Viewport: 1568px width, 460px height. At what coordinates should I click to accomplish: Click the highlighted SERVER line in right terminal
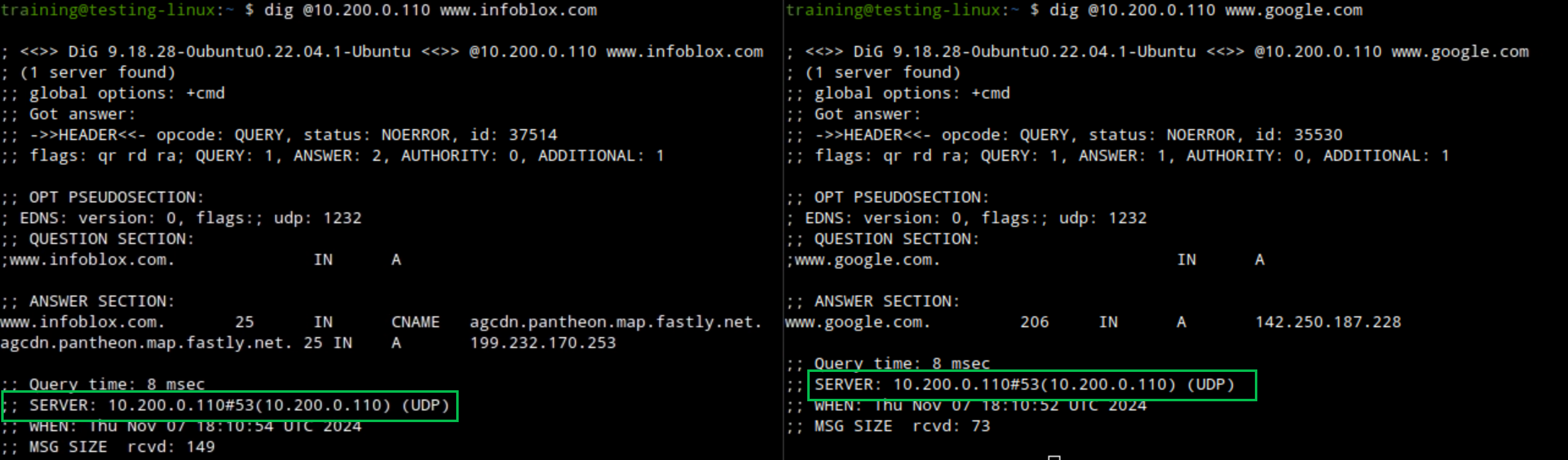point(1024,385)
